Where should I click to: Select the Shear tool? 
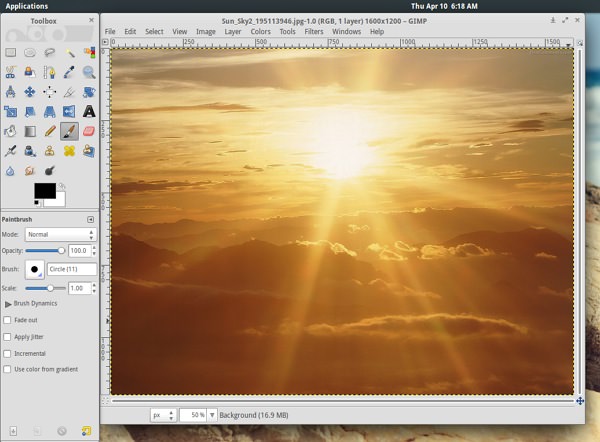tap(30, 111)
